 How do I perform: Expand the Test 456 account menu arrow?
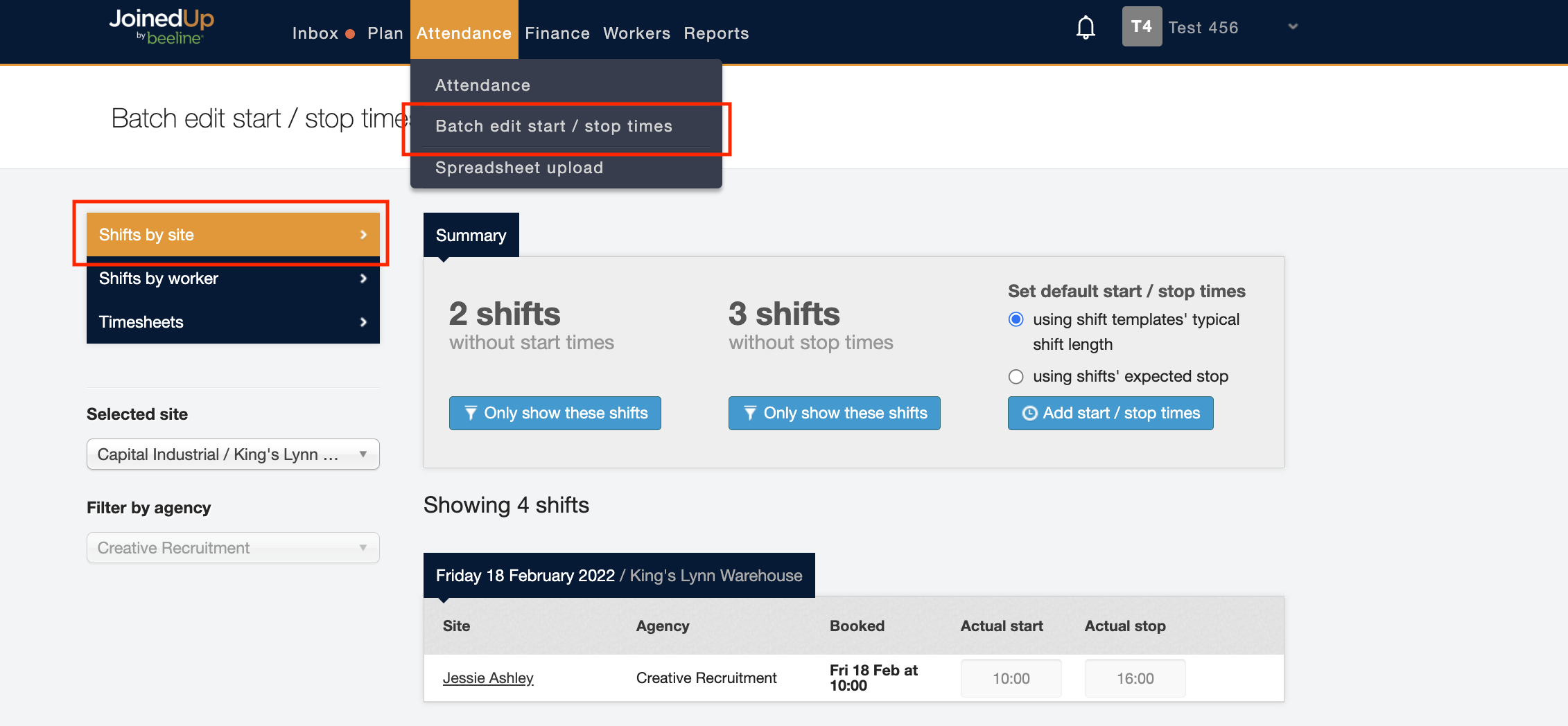pyautogui.click(x=1292, y=27)
